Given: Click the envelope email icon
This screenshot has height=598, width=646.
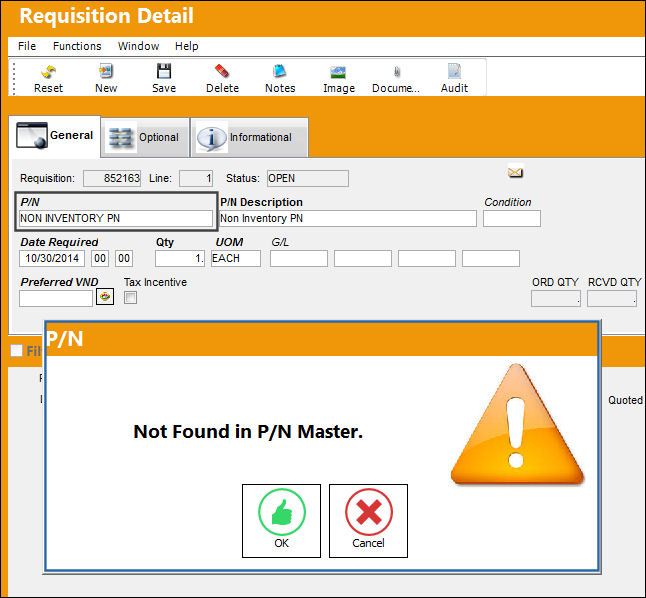Looking at the screenshot, I should [x=515, y=172].
